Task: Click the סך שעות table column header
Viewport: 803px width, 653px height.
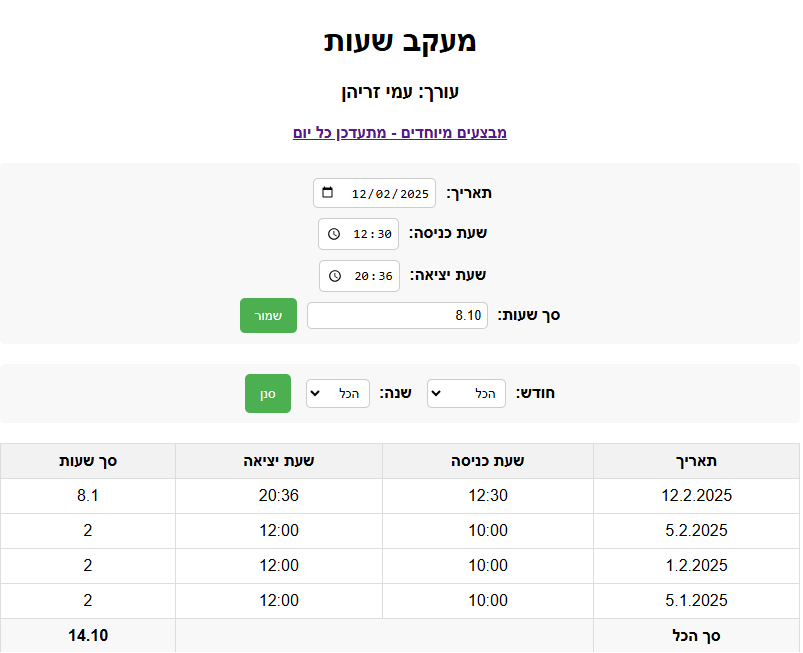Action: [x=88, y=461]
